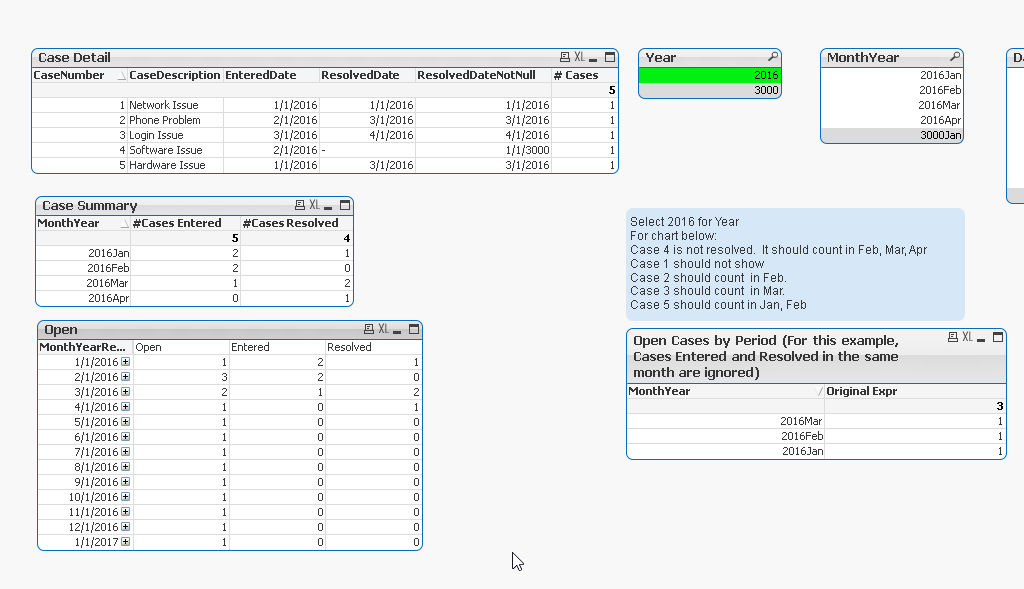Expand the 9/1/2016 row in Open table

pos(125,482)
